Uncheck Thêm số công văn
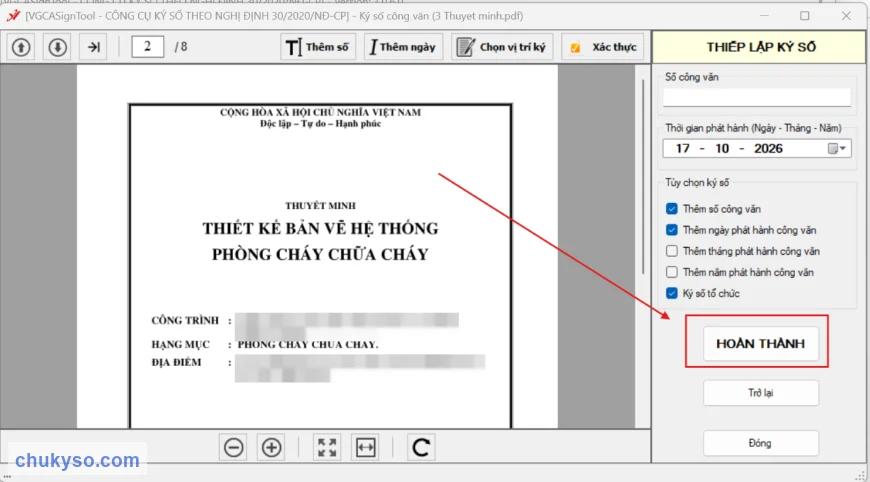This screenshot has width=870, height=482. click(671, 209)
